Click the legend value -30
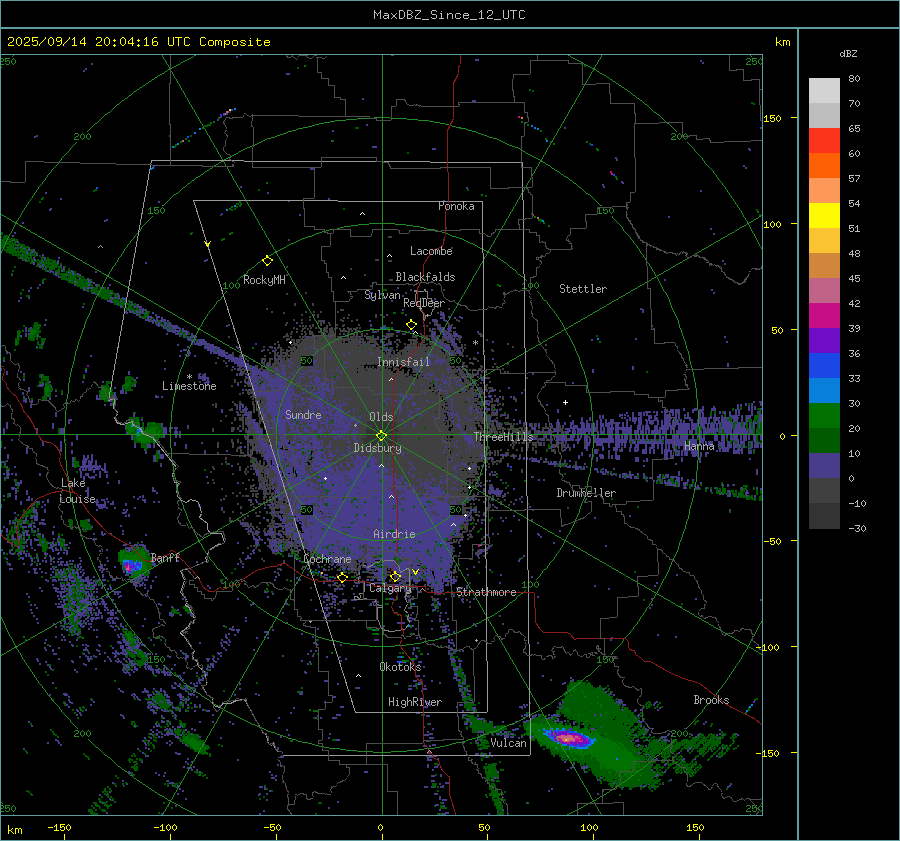The image size is (900, 841). (x=857, y=529)
